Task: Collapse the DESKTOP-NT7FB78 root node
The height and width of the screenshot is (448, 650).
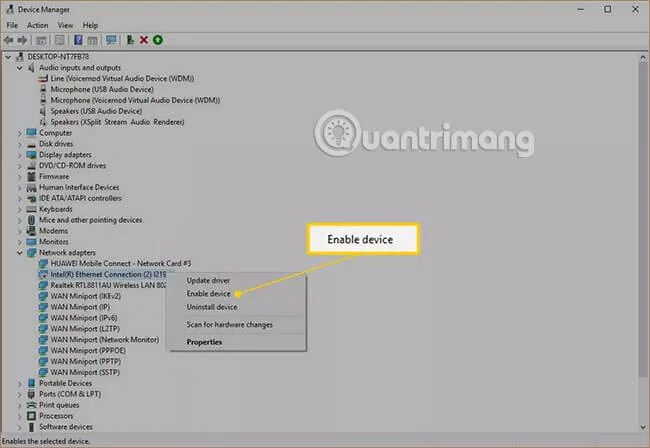Action: tap(8, 57)
